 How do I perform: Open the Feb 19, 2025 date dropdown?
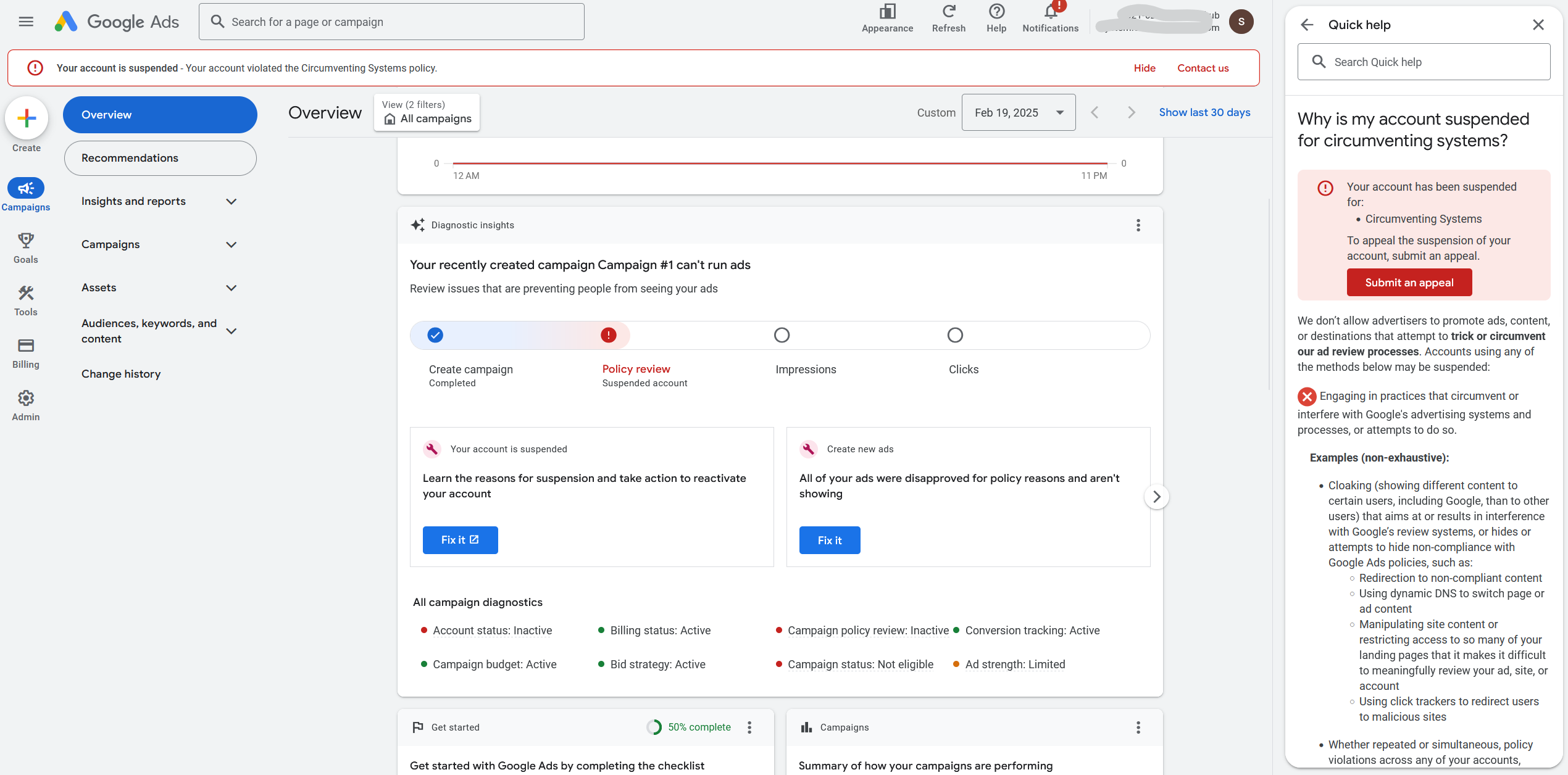coord(1019,112)
